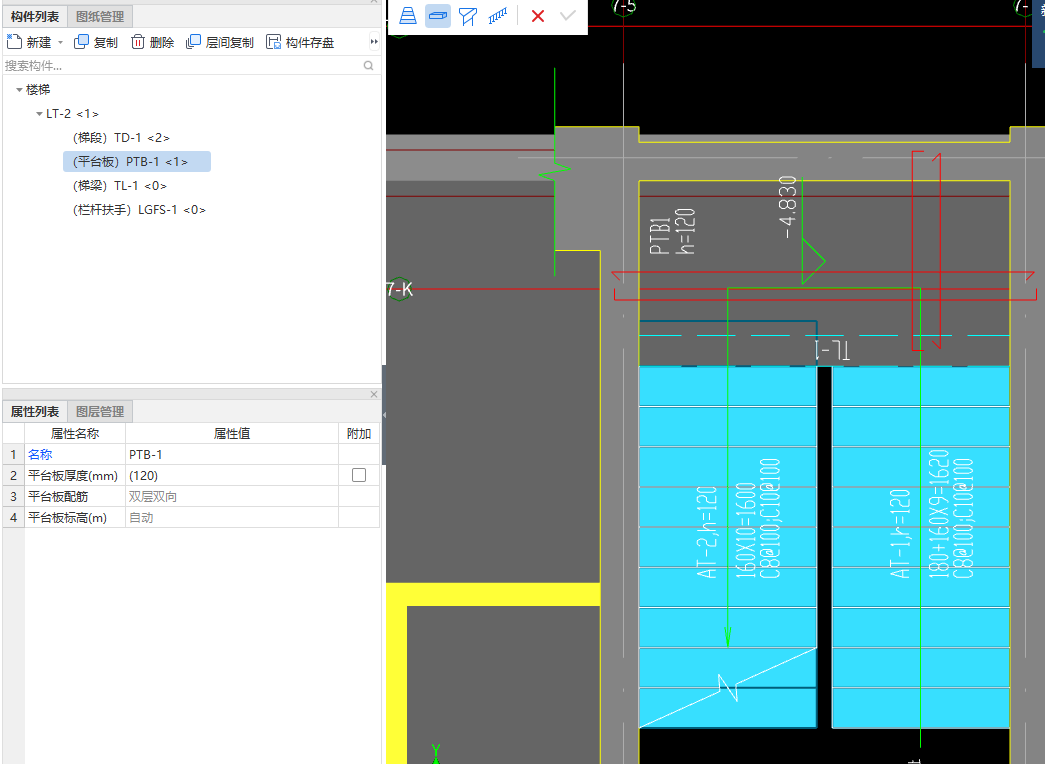Switch to the 构件列表 tab

[35, 16]
